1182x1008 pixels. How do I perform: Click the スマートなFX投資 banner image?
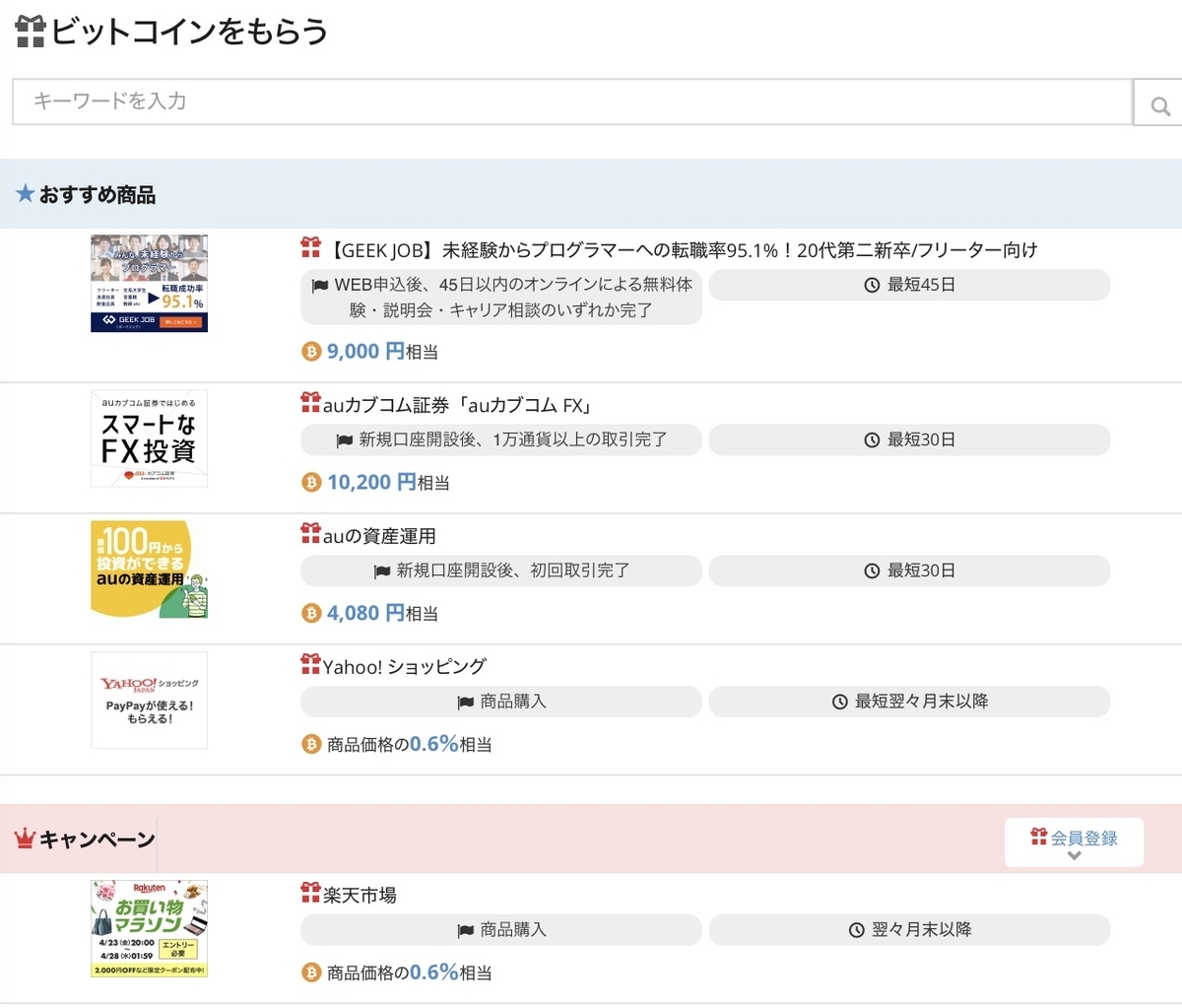click(x=149, y=437)
